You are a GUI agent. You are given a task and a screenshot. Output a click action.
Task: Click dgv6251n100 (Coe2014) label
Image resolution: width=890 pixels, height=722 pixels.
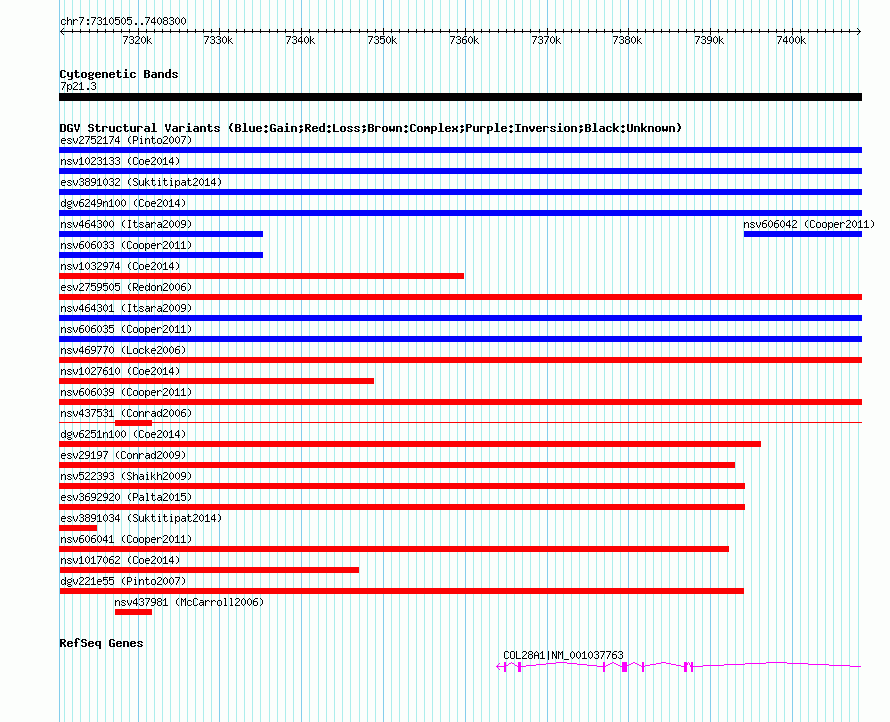coord(123,434)
